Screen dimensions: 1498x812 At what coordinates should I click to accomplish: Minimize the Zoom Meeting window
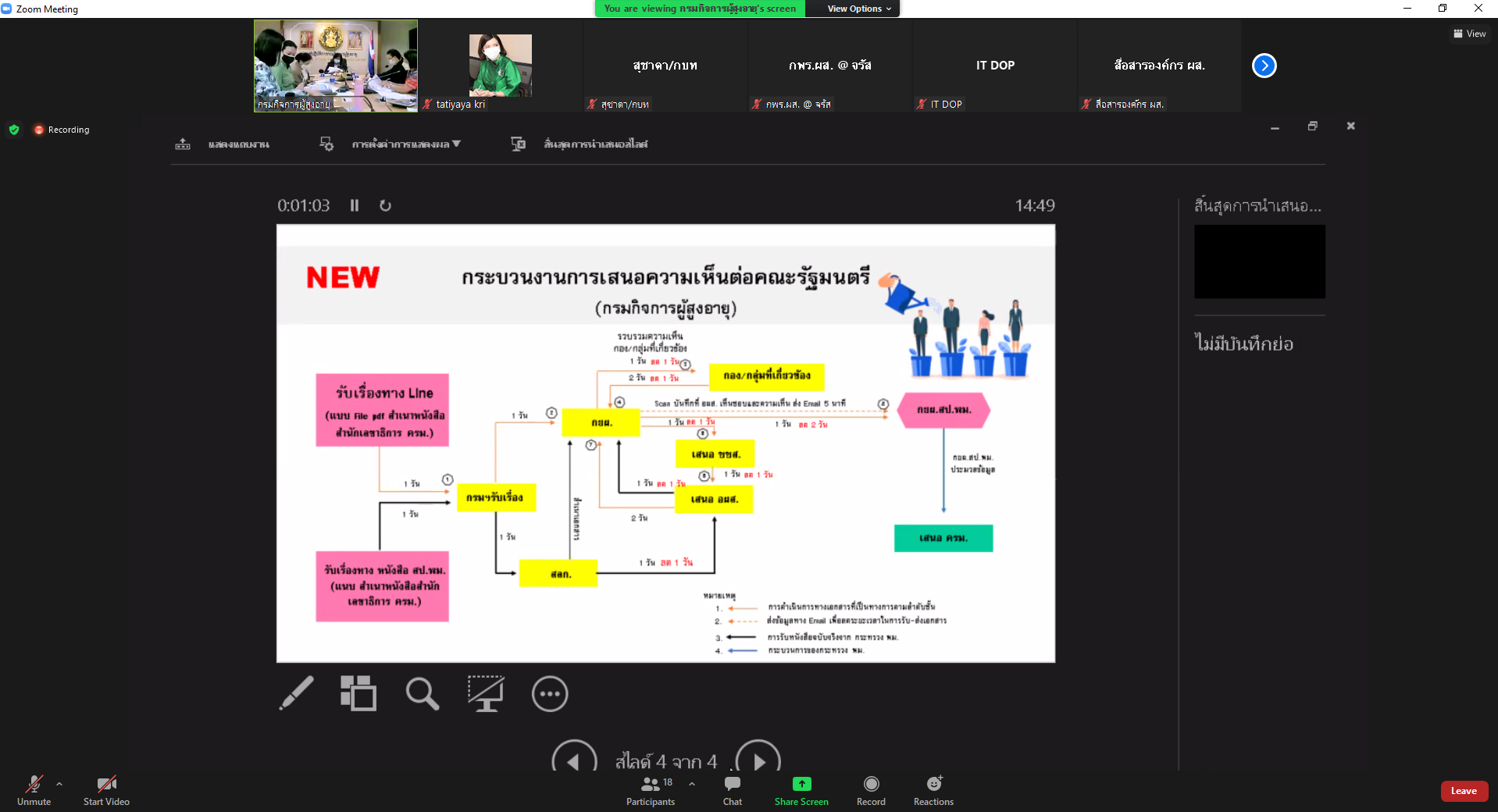click(1407, 9)
